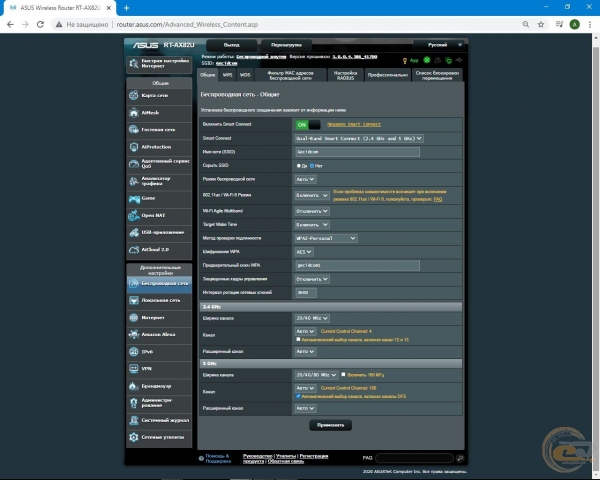Open AiCloud 2.0 cloud icon

[x=134, y=250]
